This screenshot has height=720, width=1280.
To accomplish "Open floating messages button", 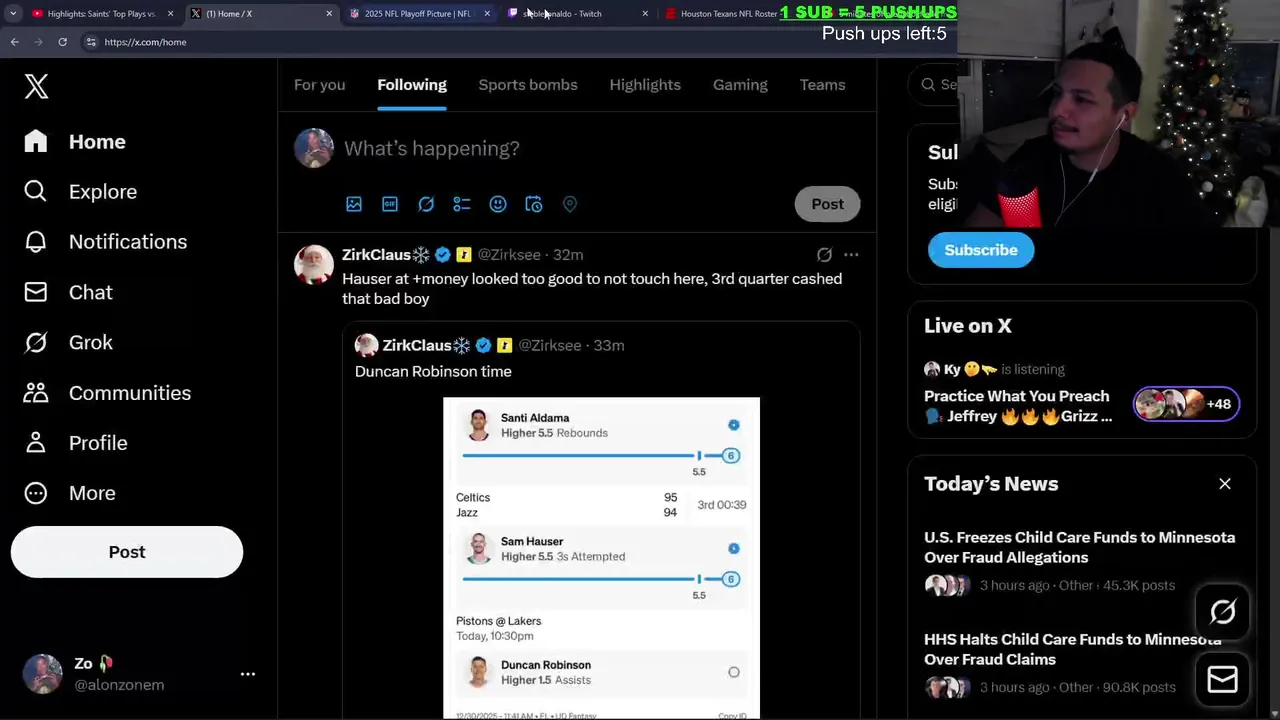I will click(1223, 680).
